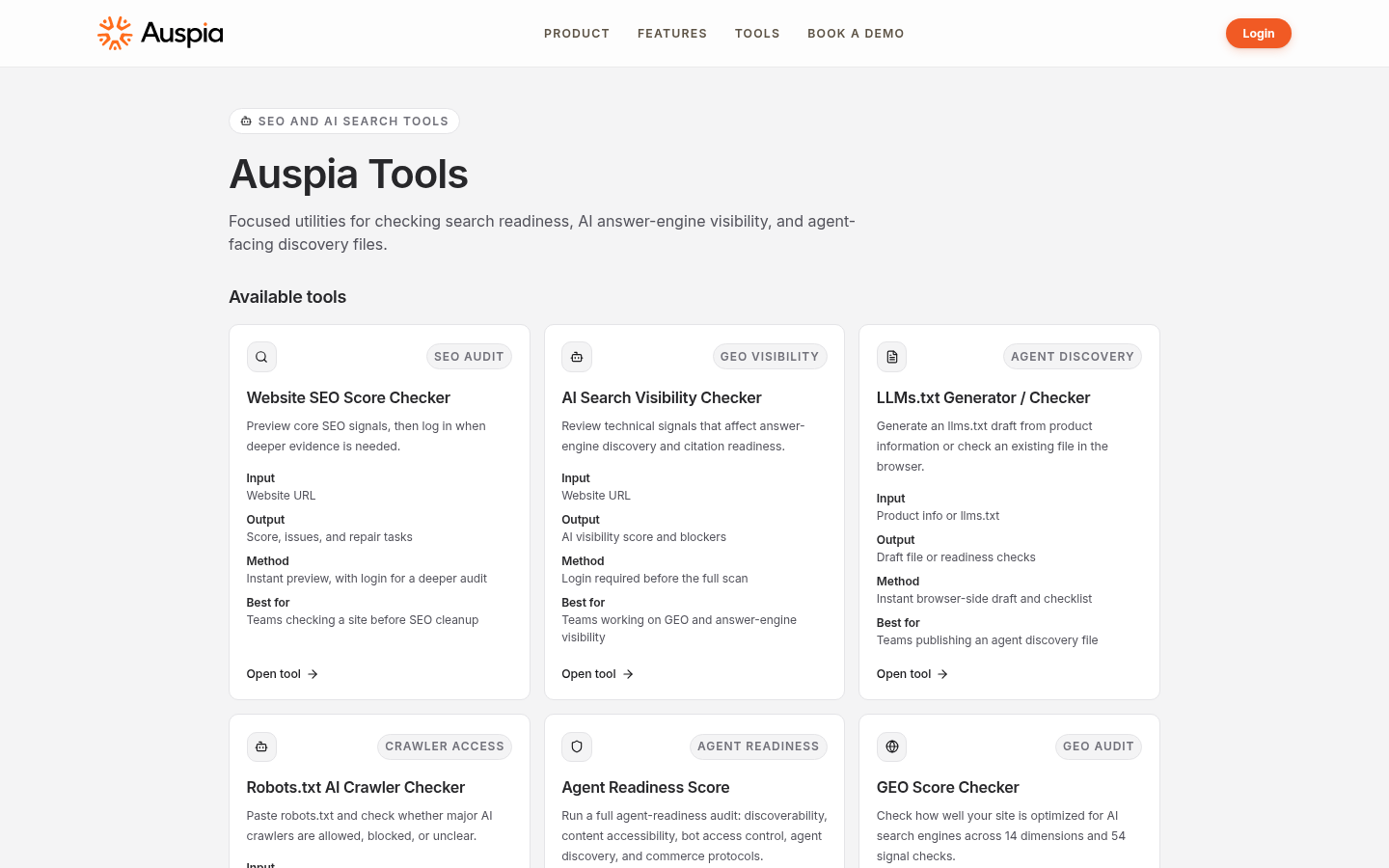Click the robot icon in SEO AND AI SEARCH TOOLS badge
This screenshot has height=868, width=1389.
click(246, 122)
